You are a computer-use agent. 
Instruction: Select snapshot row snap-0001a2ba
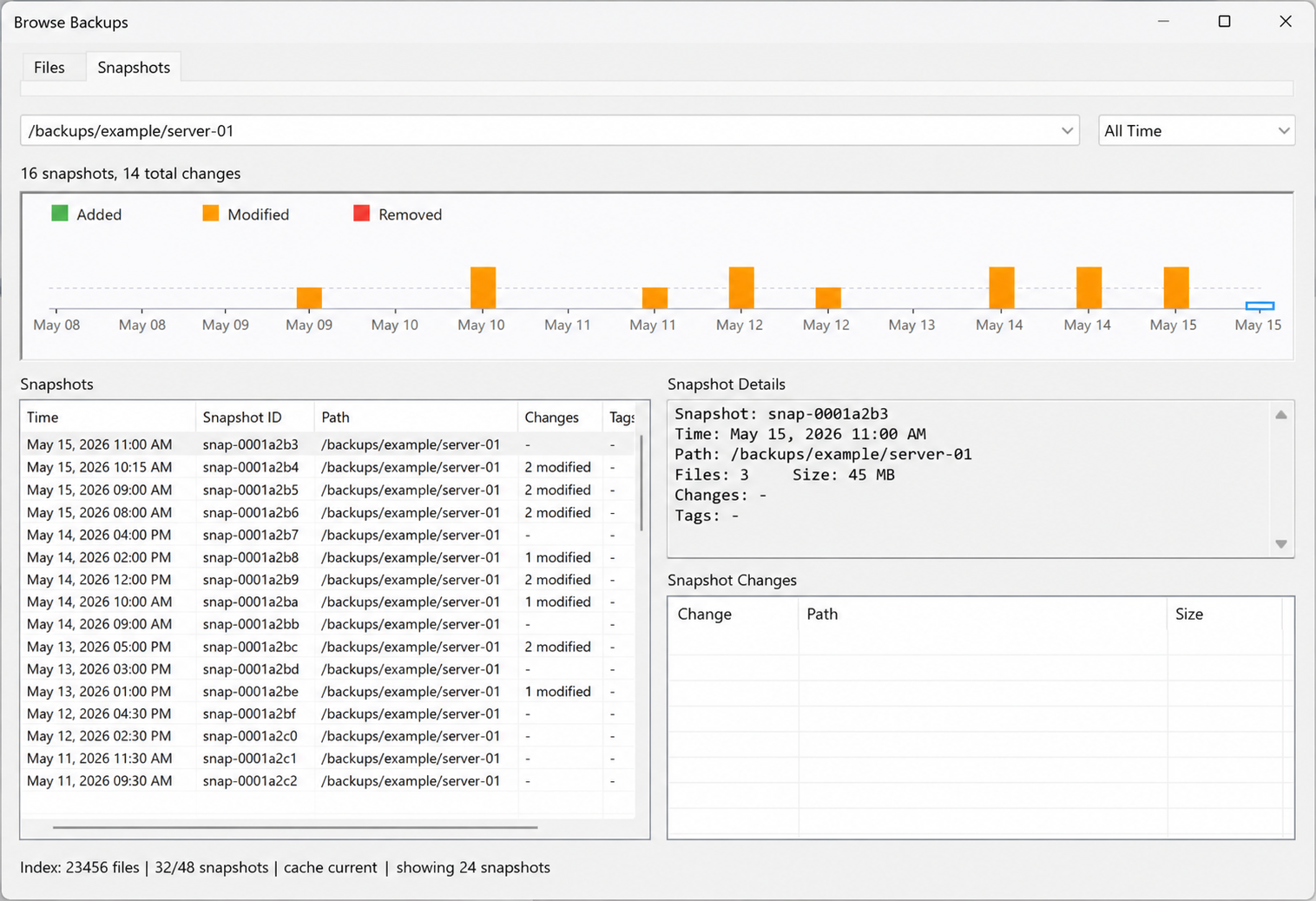328,602
